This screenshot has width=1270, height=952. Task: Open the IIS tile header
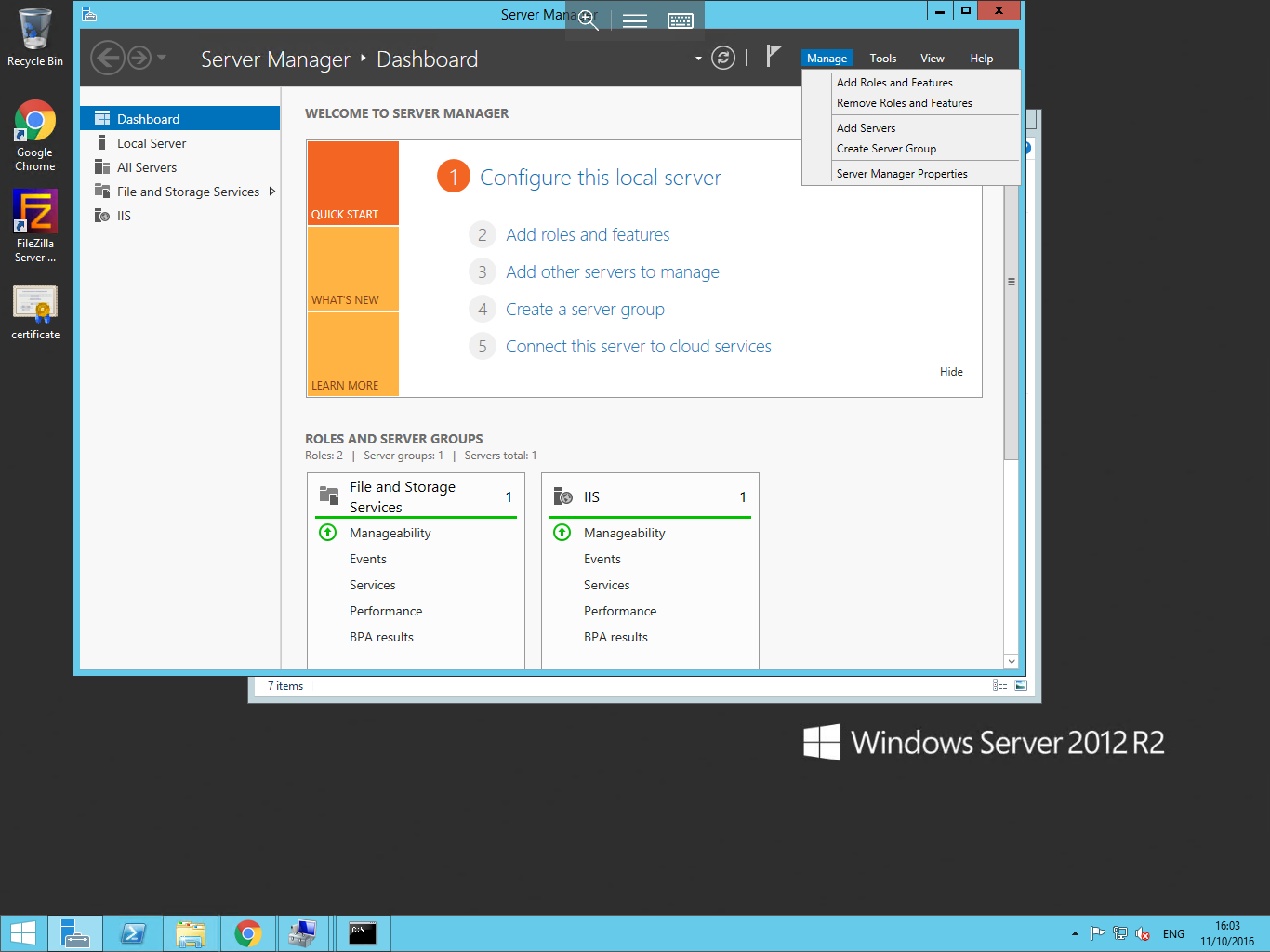tap(650, 496)
